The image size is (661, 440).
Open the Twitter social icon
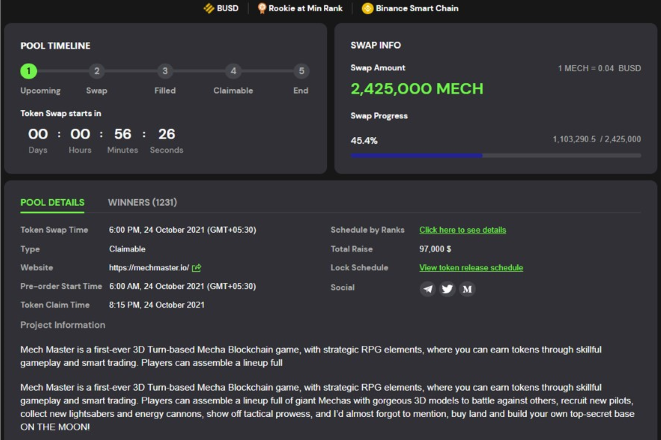tap(447, 289)
